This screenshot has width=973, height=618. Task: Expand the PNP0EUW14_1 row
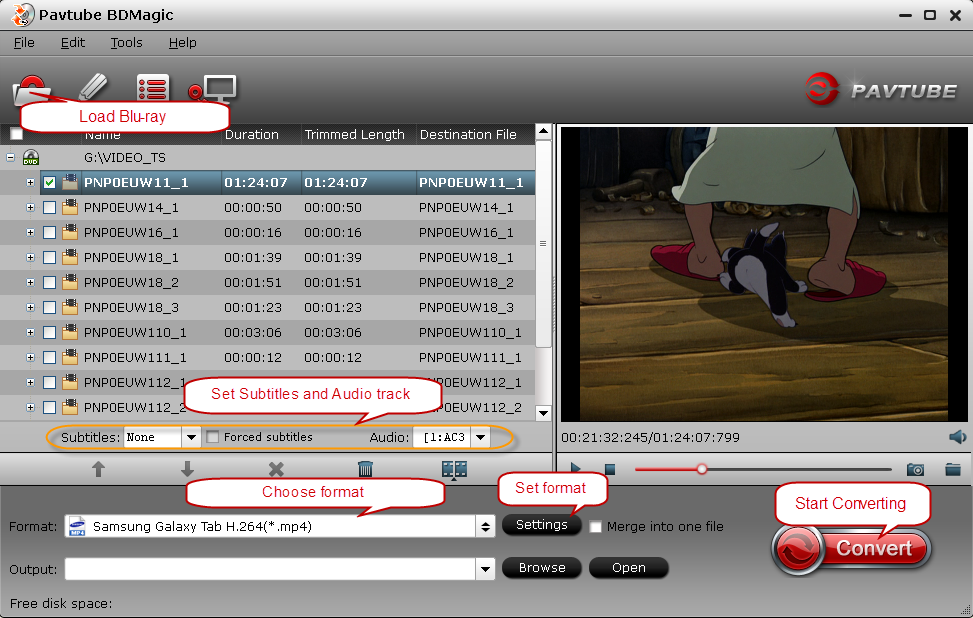pyautogui.click(x=30, y=208)
